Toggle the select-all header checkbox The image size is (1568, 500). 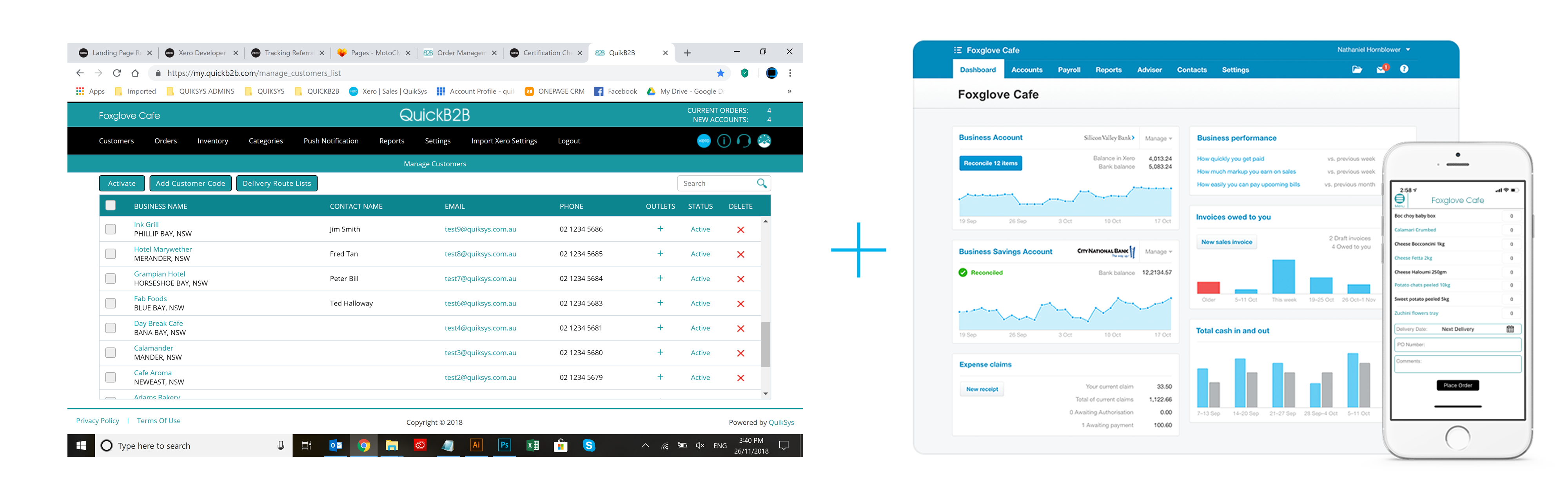pyautogui.click(x=110, y=206)
